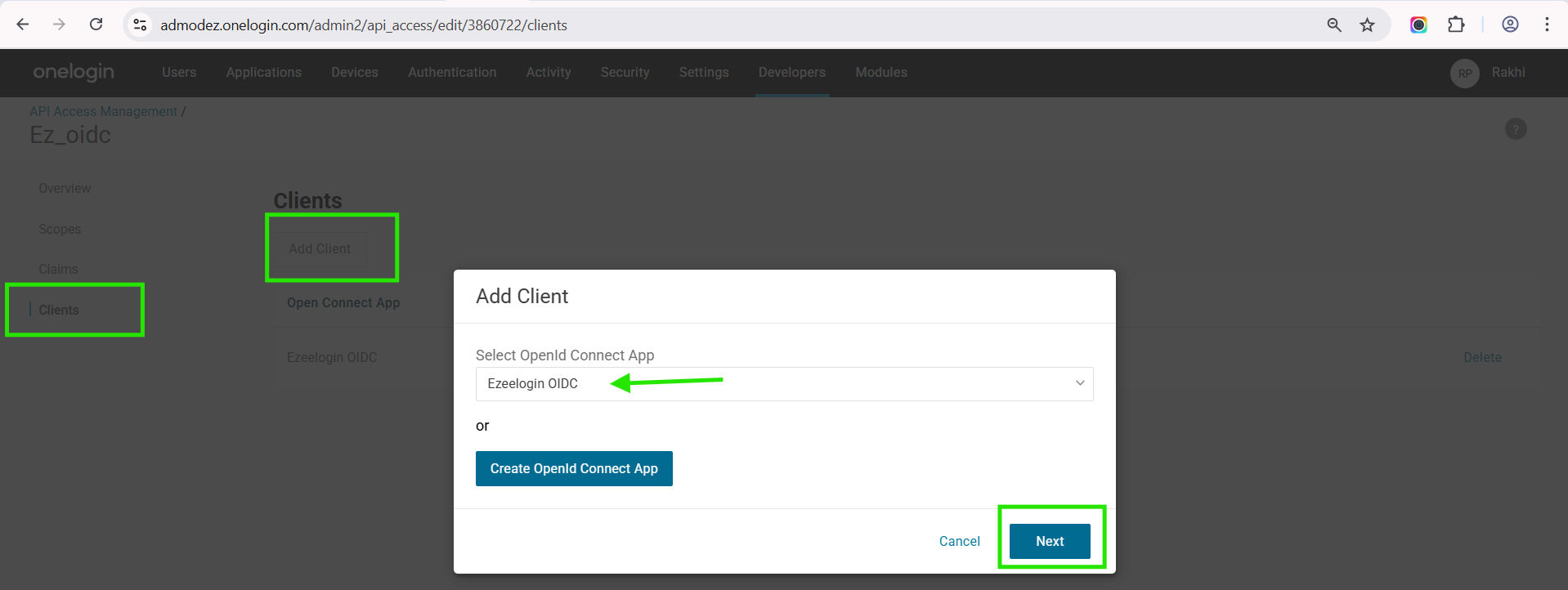Delete the Ezeelogin OIDC client
Screen dimensions: 1568x590
(1482, 357)
